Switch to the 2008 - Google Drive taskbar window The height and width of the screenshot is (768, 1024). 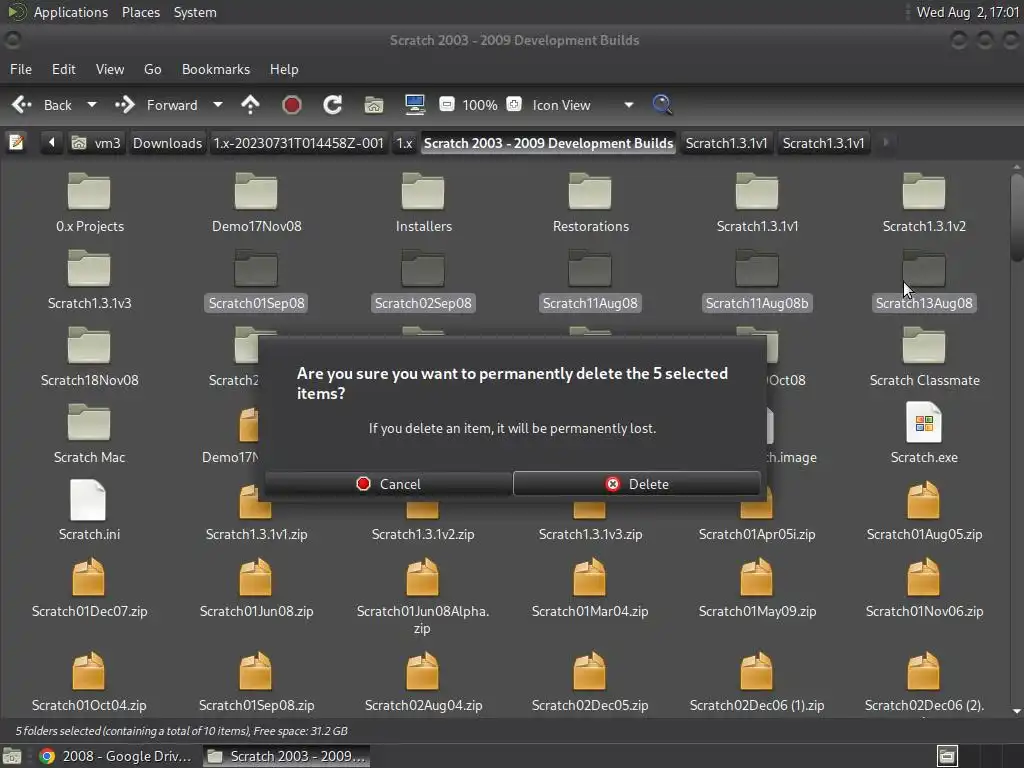click(116, 756)
